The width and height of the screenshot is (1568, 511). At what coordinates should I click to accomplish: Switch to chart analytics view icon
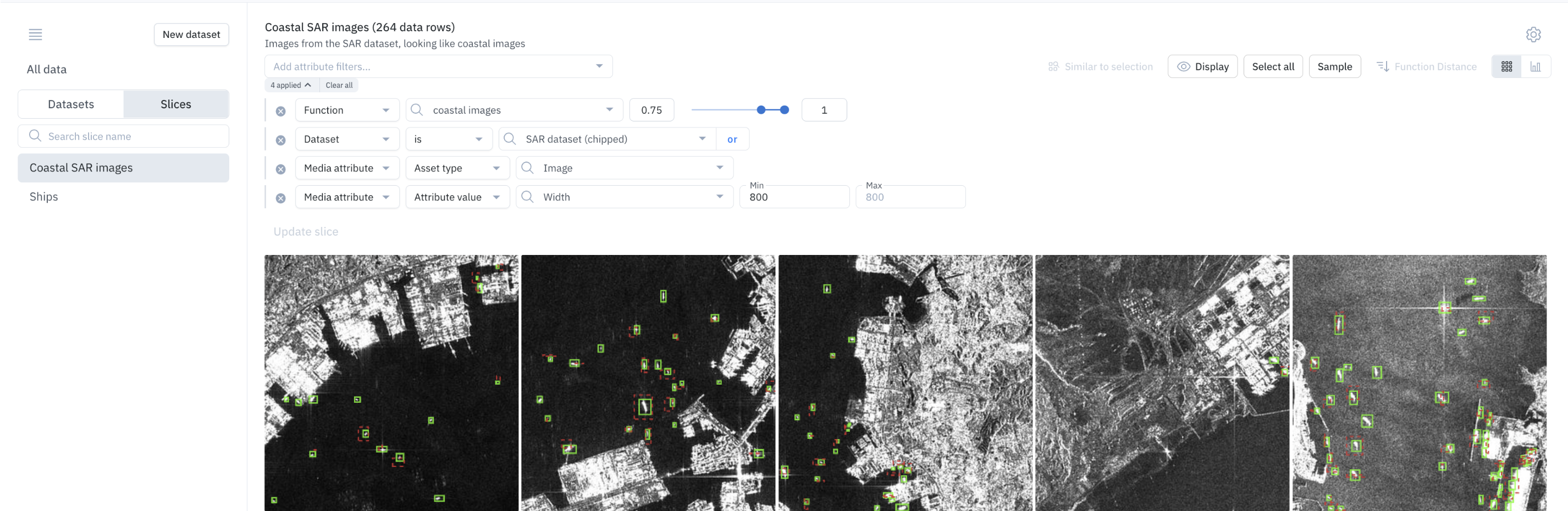pos(1535,67)
